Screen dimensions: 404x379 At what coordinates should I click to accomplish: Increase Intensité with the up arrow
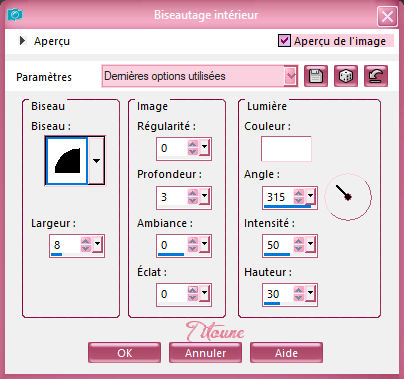pos(299,241)
